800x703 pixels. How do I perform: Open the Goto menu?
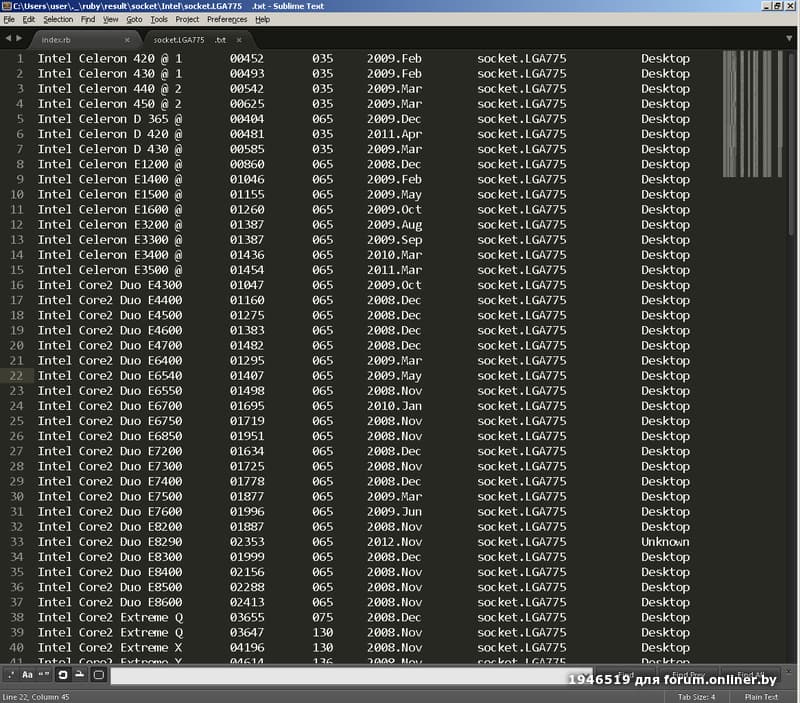coord(134,19)
